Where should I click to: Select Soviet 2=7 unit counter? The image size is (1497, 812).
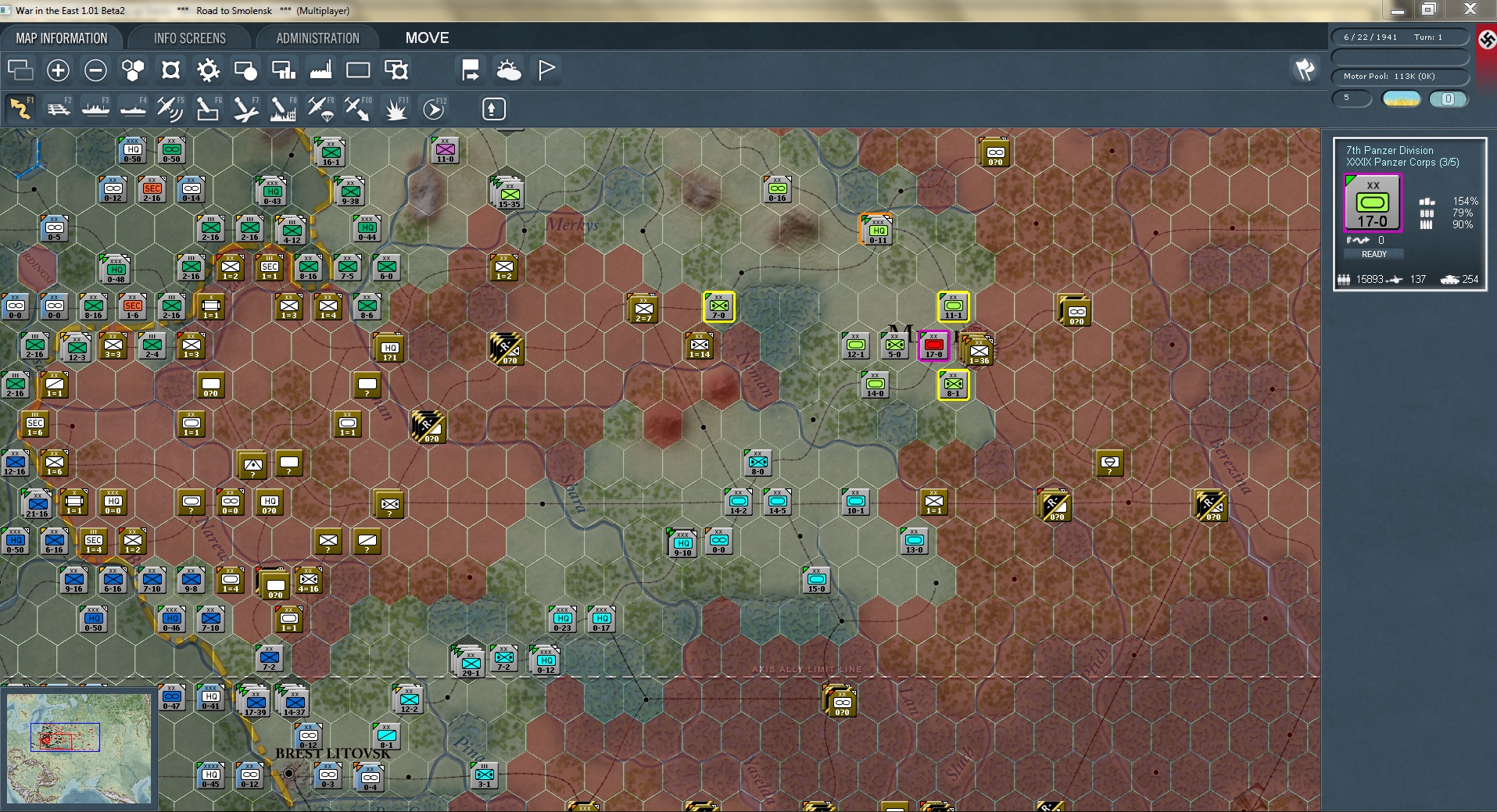[x=643, y=309]
